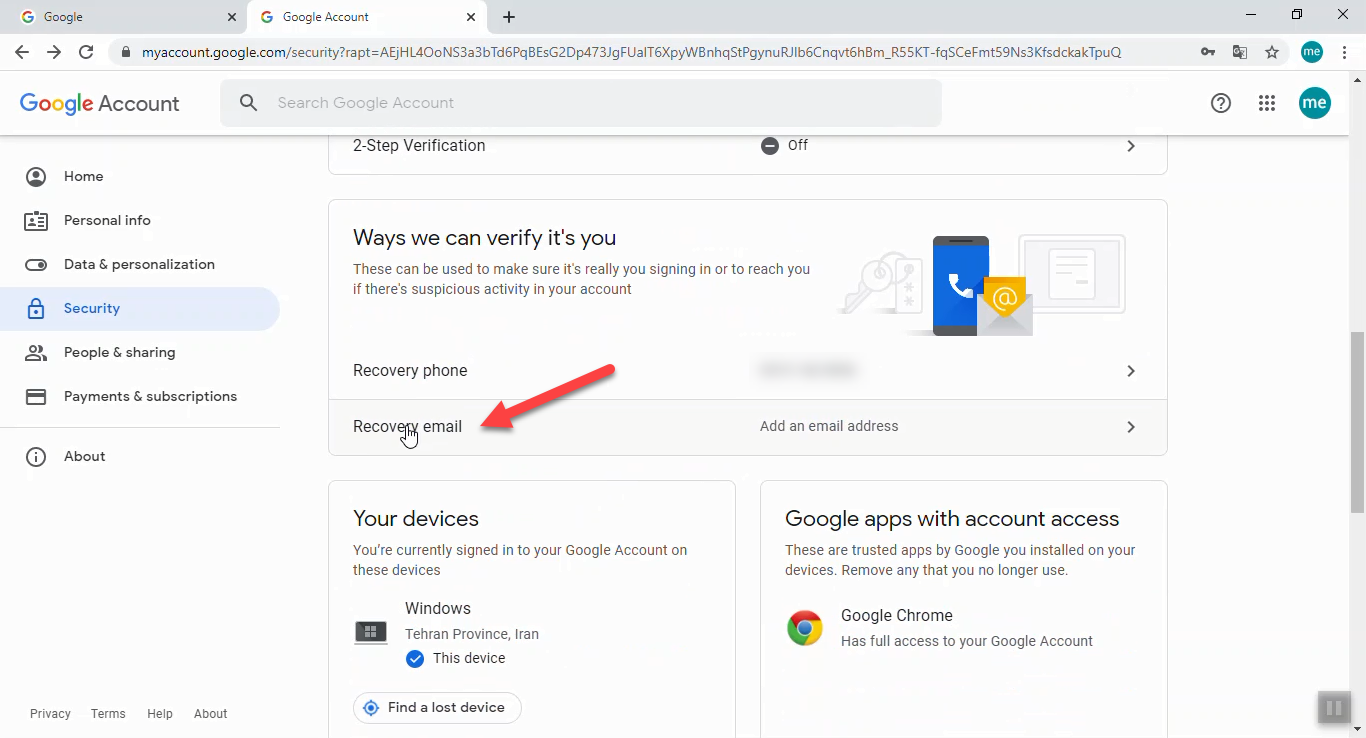Viewport: 1366px width, 738px height.
Task: Click the search icon in the Google Account search bar
Action: tap(248, 102)
